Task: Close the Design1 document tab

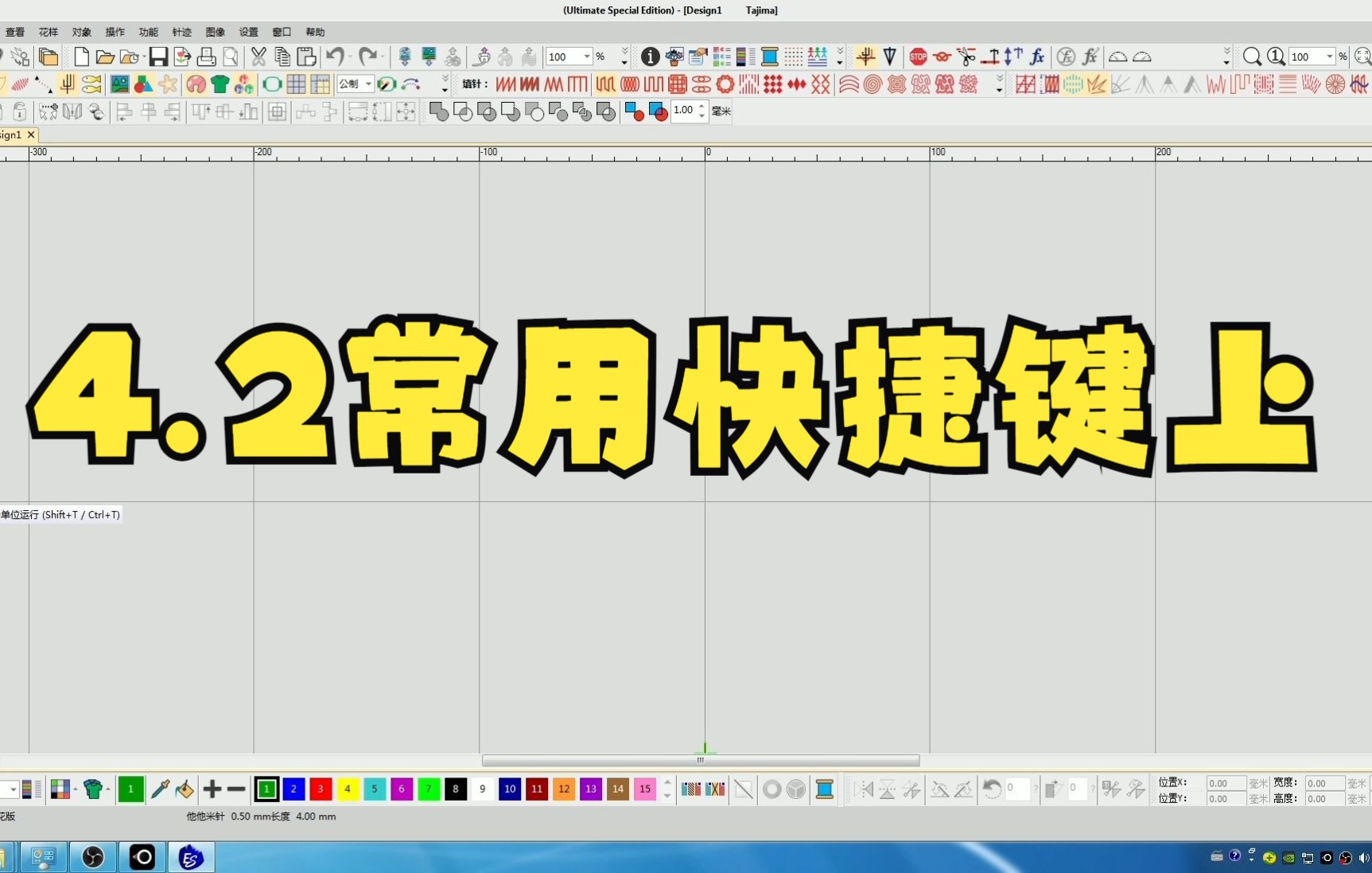Action: (x=31, y=134)
